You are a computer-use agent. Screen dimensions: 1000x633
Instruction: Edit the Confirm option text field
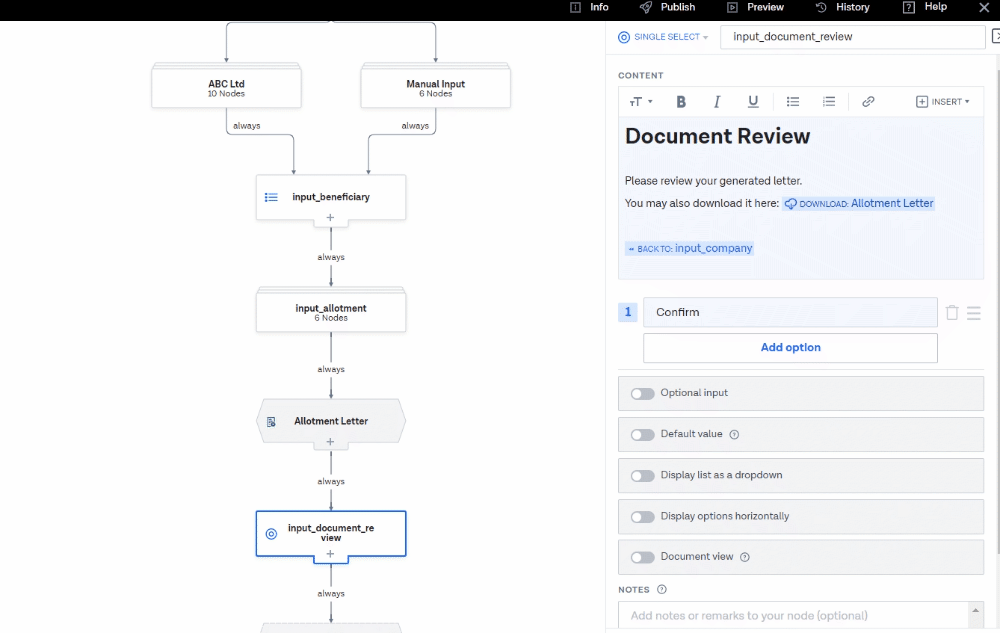point(790,312)
